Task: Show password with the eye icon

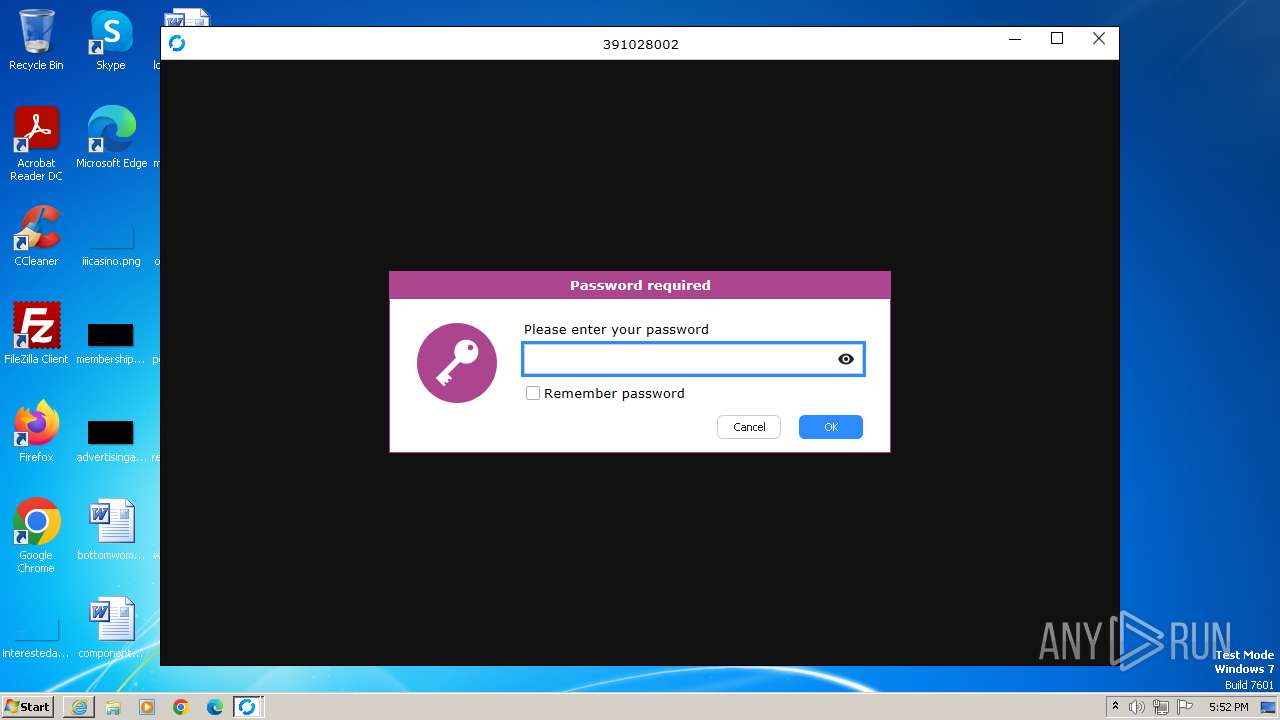Action: (x=846, y=359)
